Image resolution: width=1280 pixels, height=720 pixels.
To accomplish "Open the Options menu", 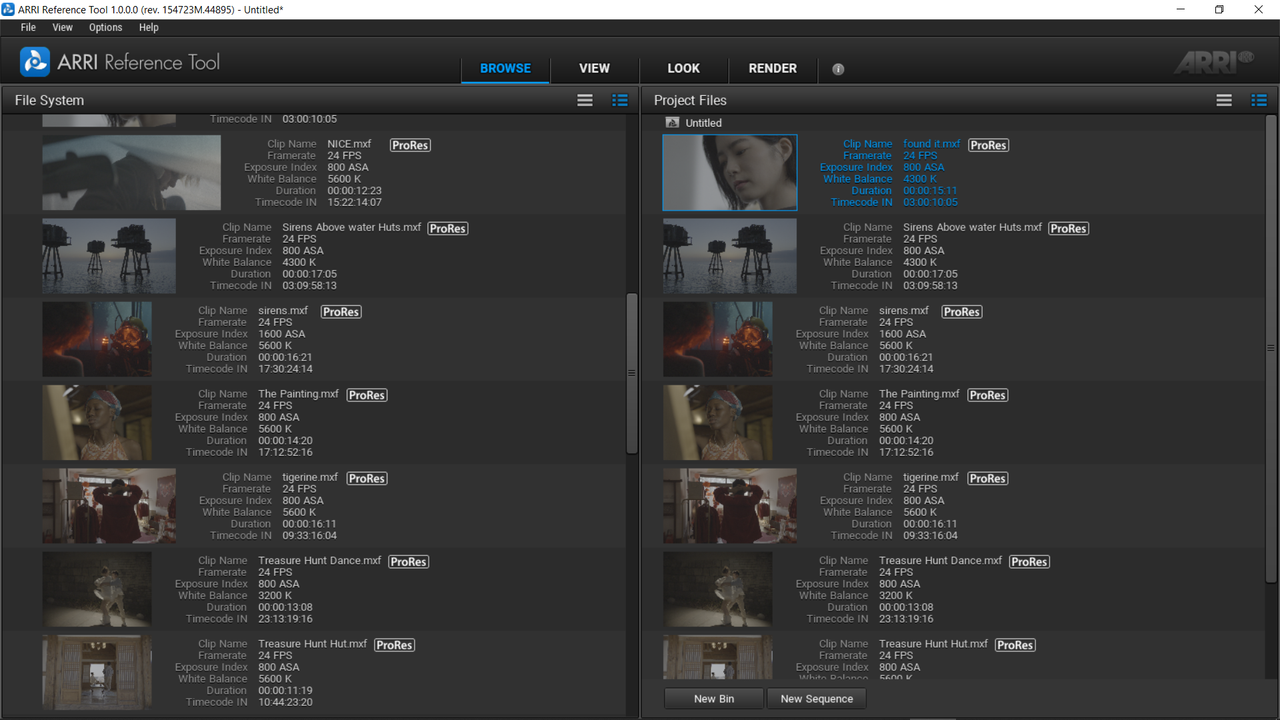I will click(x=105, y=28).
